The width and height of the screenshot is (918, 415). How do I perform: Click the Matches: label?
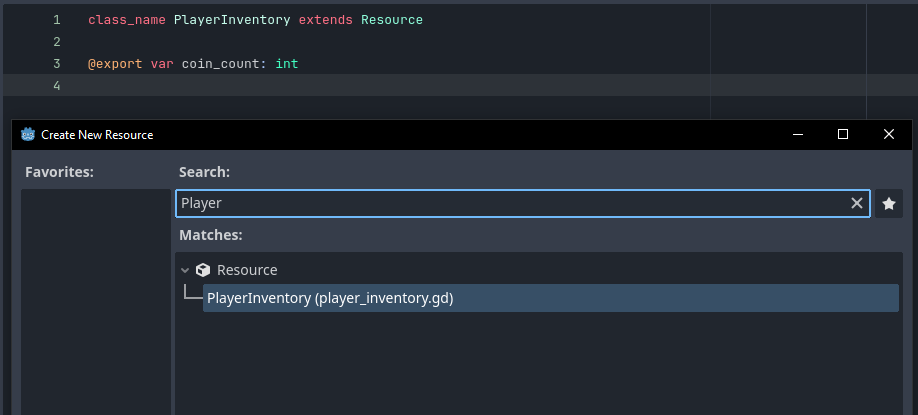click(211, 235)
